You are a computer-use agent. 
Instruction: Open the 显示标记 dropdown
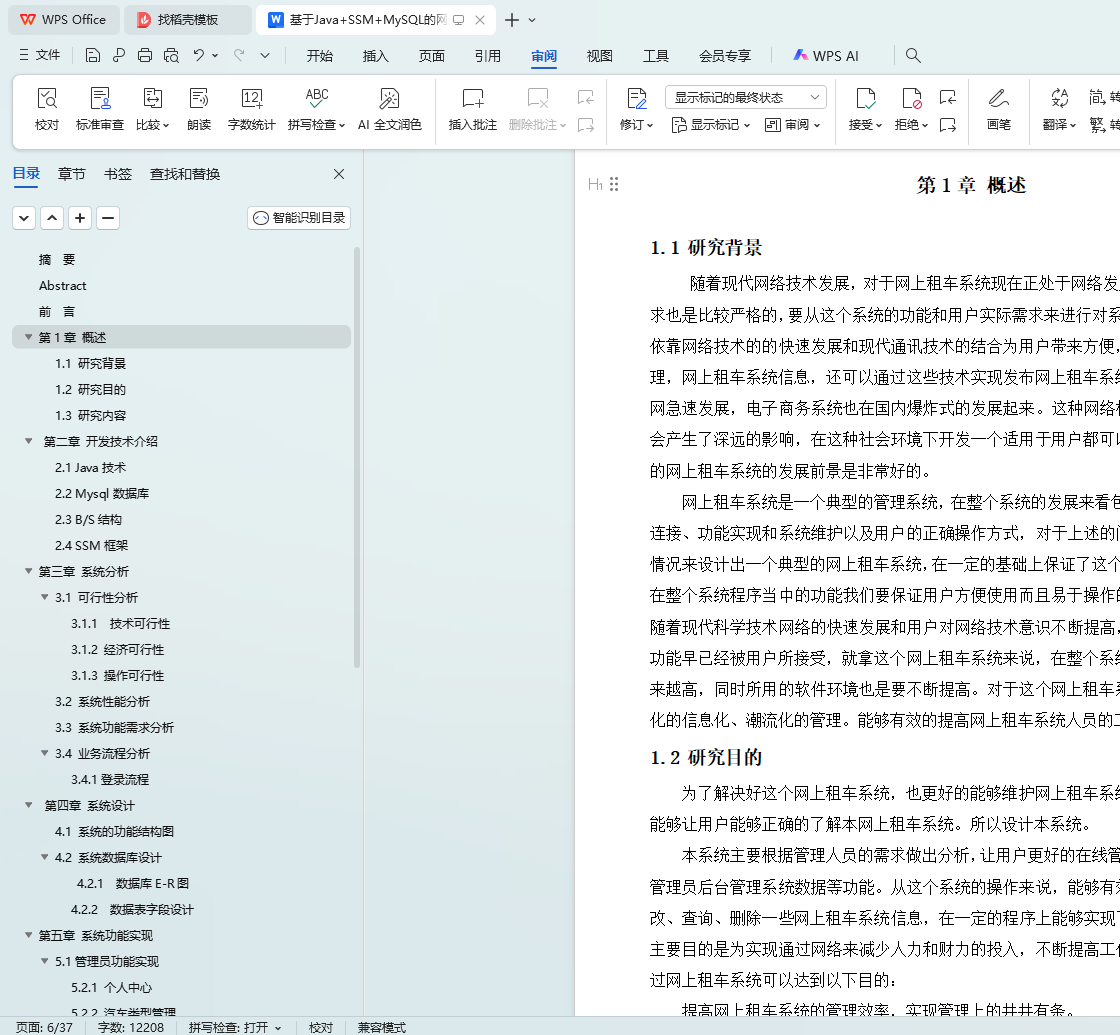[711, 125]
